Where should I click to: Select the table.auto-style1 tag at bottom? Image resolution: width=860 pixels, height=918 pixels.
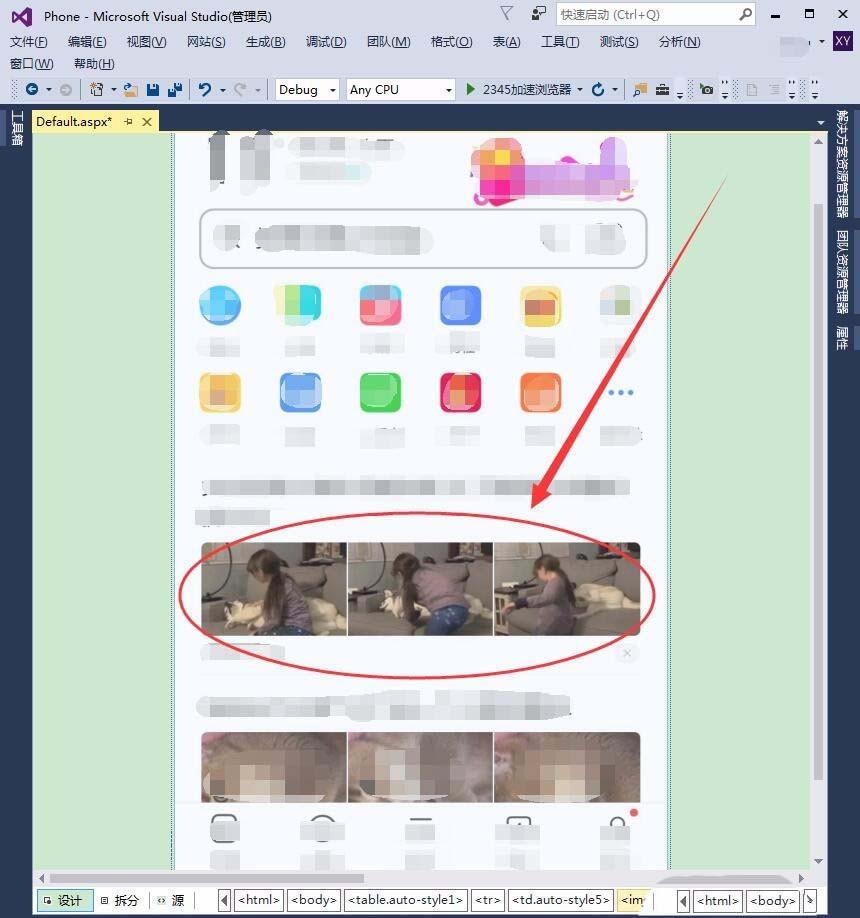pyautogui.click(x=405, y=900)
